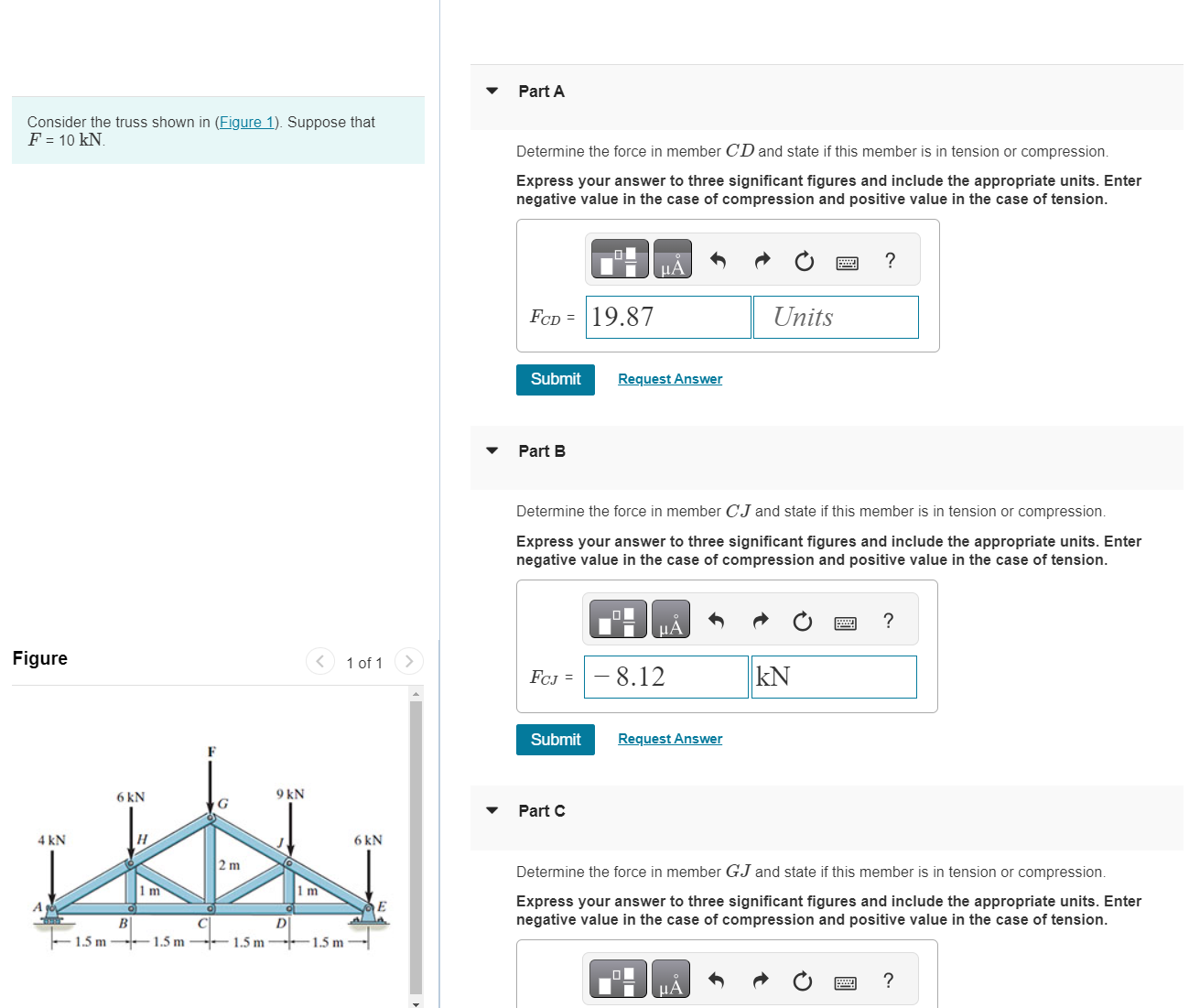
Task: Select the FCJ answer field showing -8.12
Action: (665, 677)
